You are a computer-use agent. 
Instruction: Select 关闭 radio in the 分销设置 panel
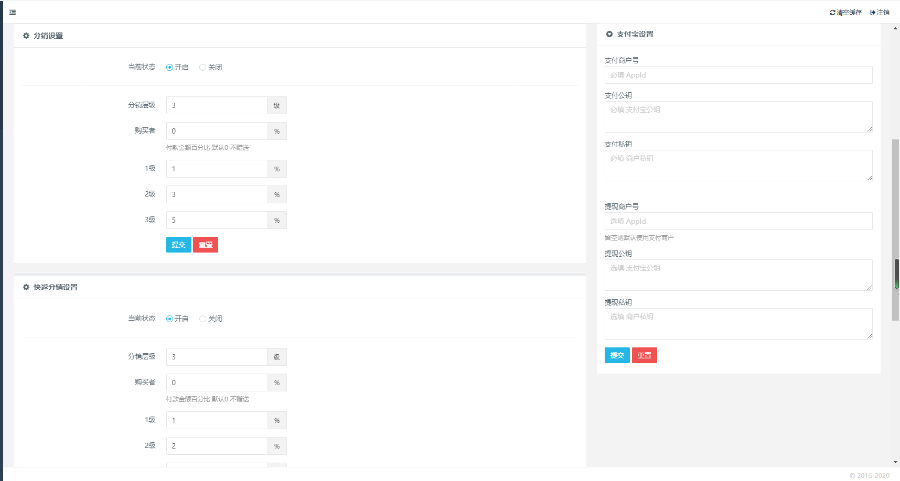(202, 67)
